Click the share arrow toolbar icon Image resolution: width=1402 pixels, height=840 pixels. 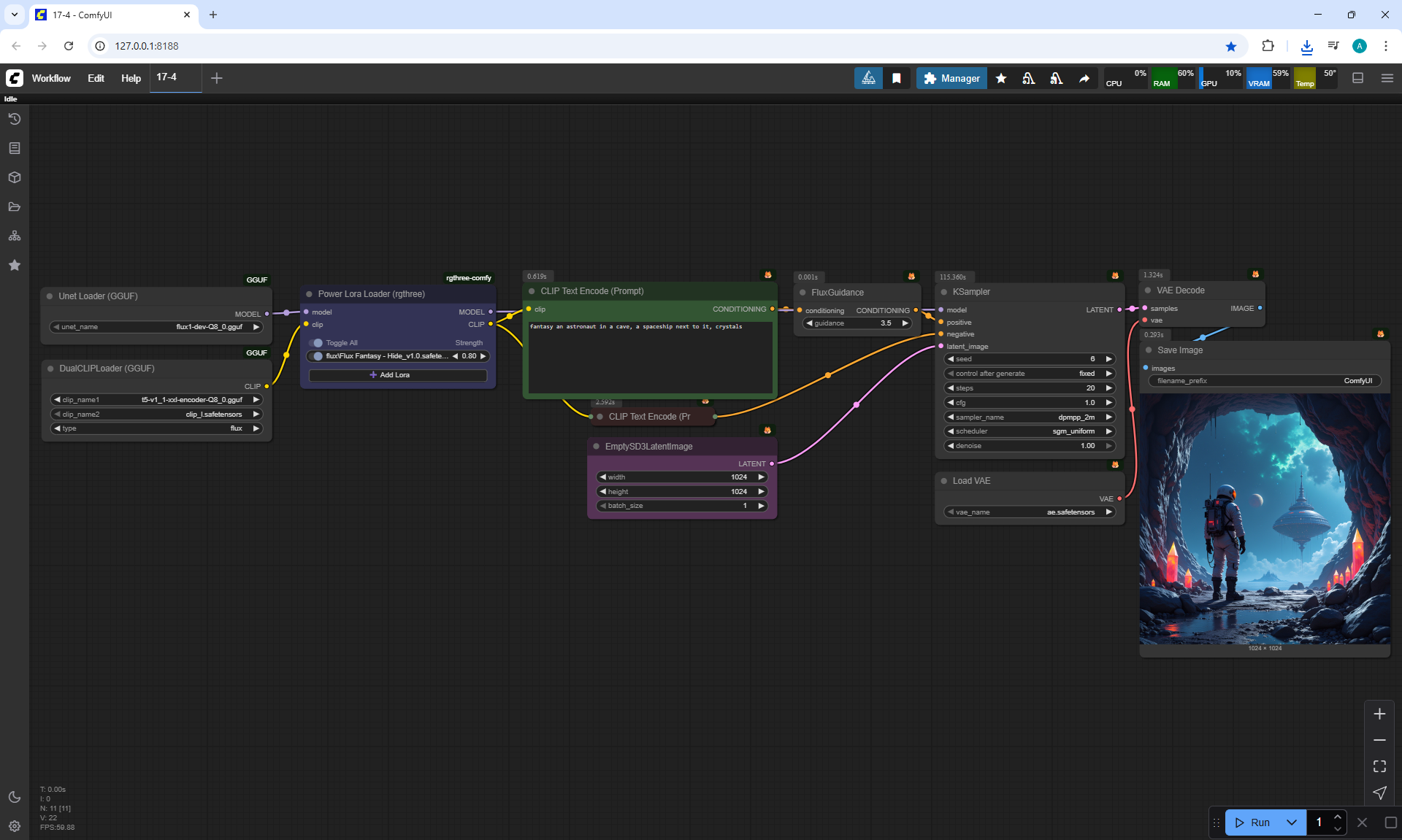coord(1084,78)
